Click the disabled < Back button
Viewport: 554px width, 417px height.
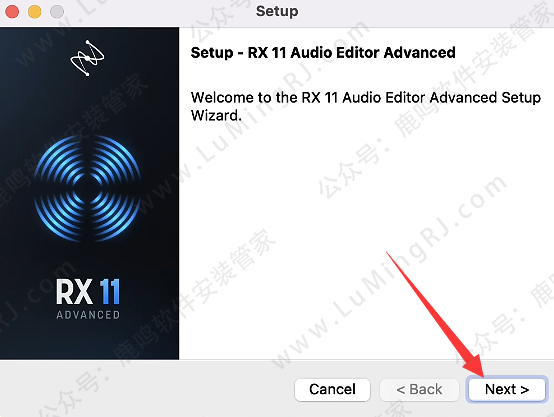pyautogui.click(x=419, y=389)
